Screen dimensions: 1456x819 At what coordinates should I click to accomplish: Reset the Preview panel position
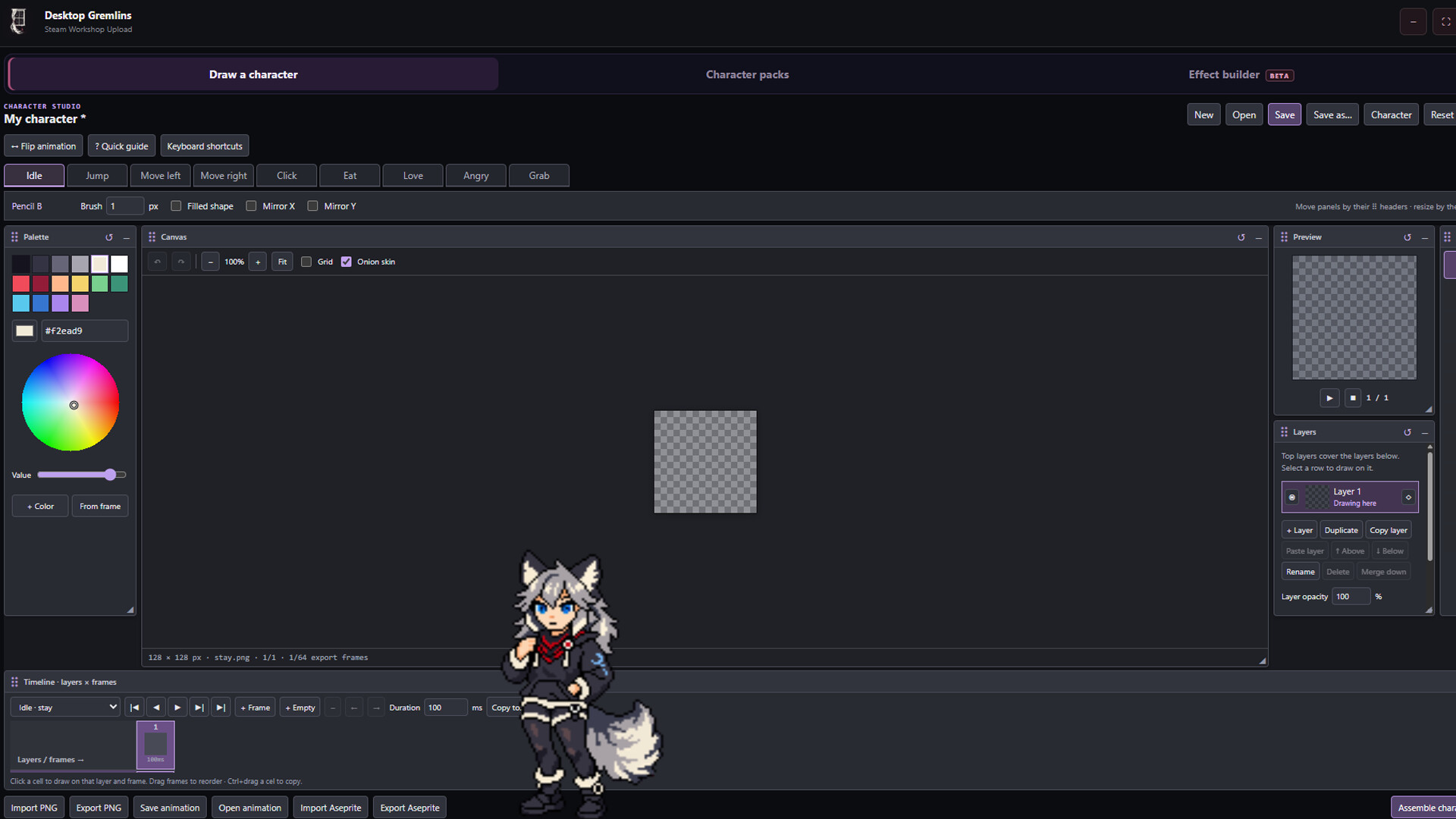click(x=1407, y=237)
